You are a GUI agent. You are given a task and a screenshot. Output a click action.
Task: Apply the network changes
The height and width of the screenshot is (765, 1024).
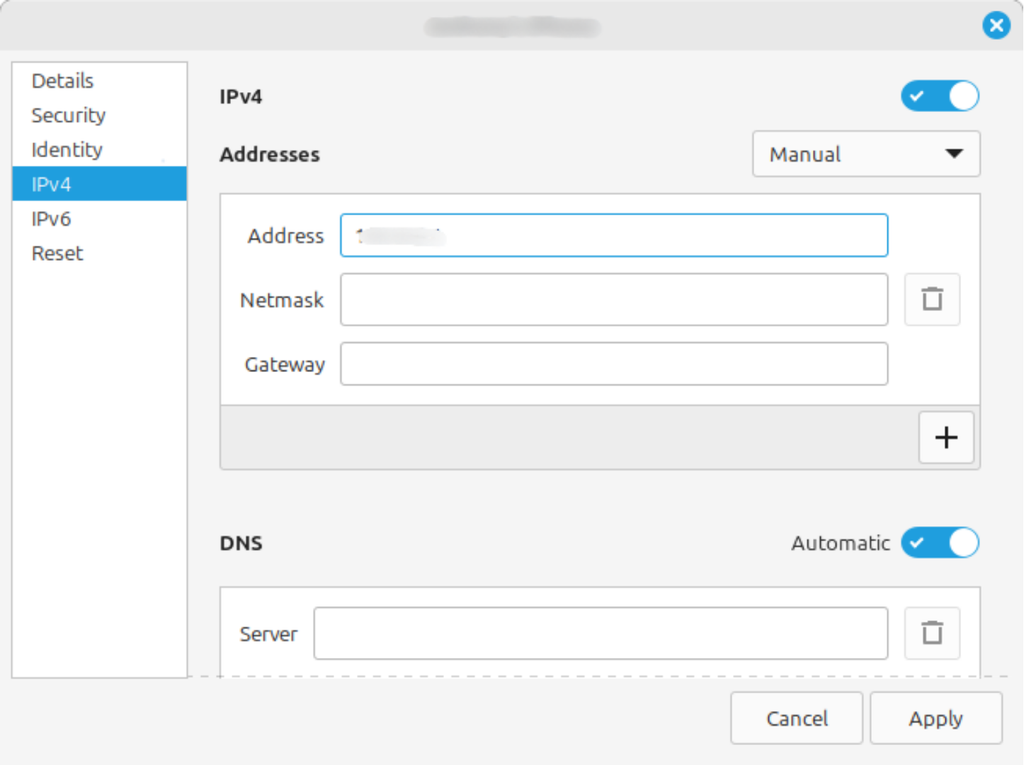click(x=936, y=719)
